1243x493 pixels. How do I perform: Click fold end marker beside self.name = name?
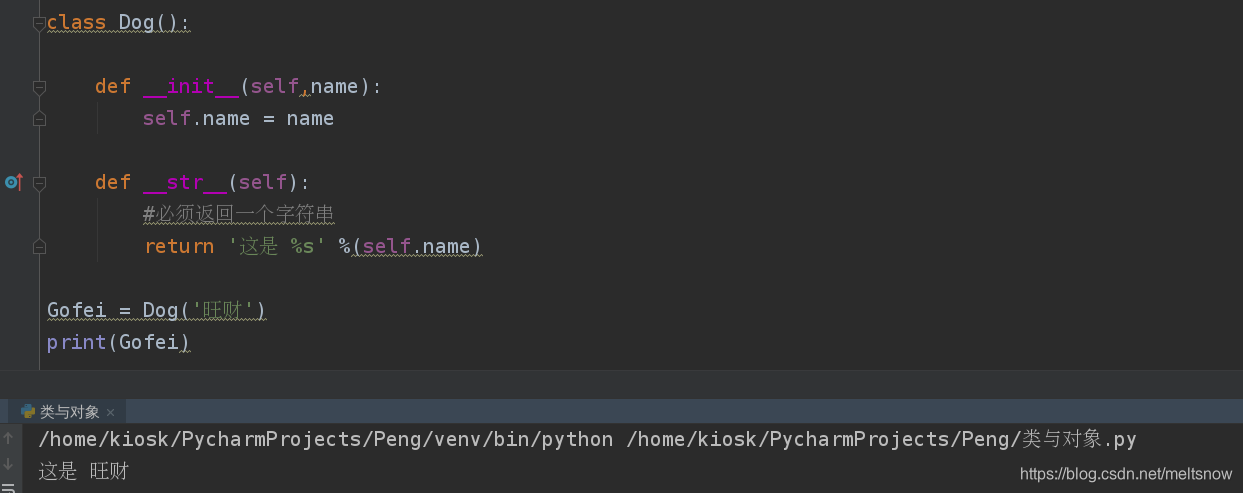pyautogui.click(x=39, y=119)
